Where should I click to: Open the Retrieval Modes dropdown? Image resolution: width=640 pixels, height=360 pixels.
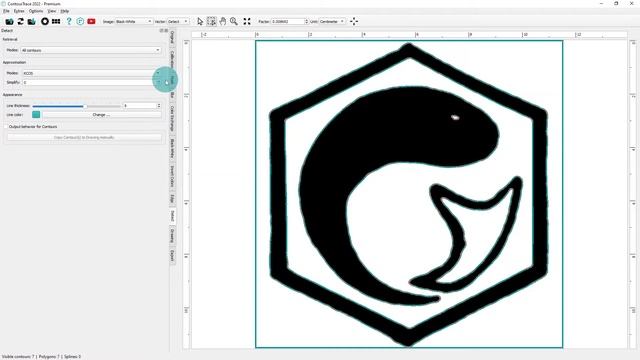pos(91,50)
